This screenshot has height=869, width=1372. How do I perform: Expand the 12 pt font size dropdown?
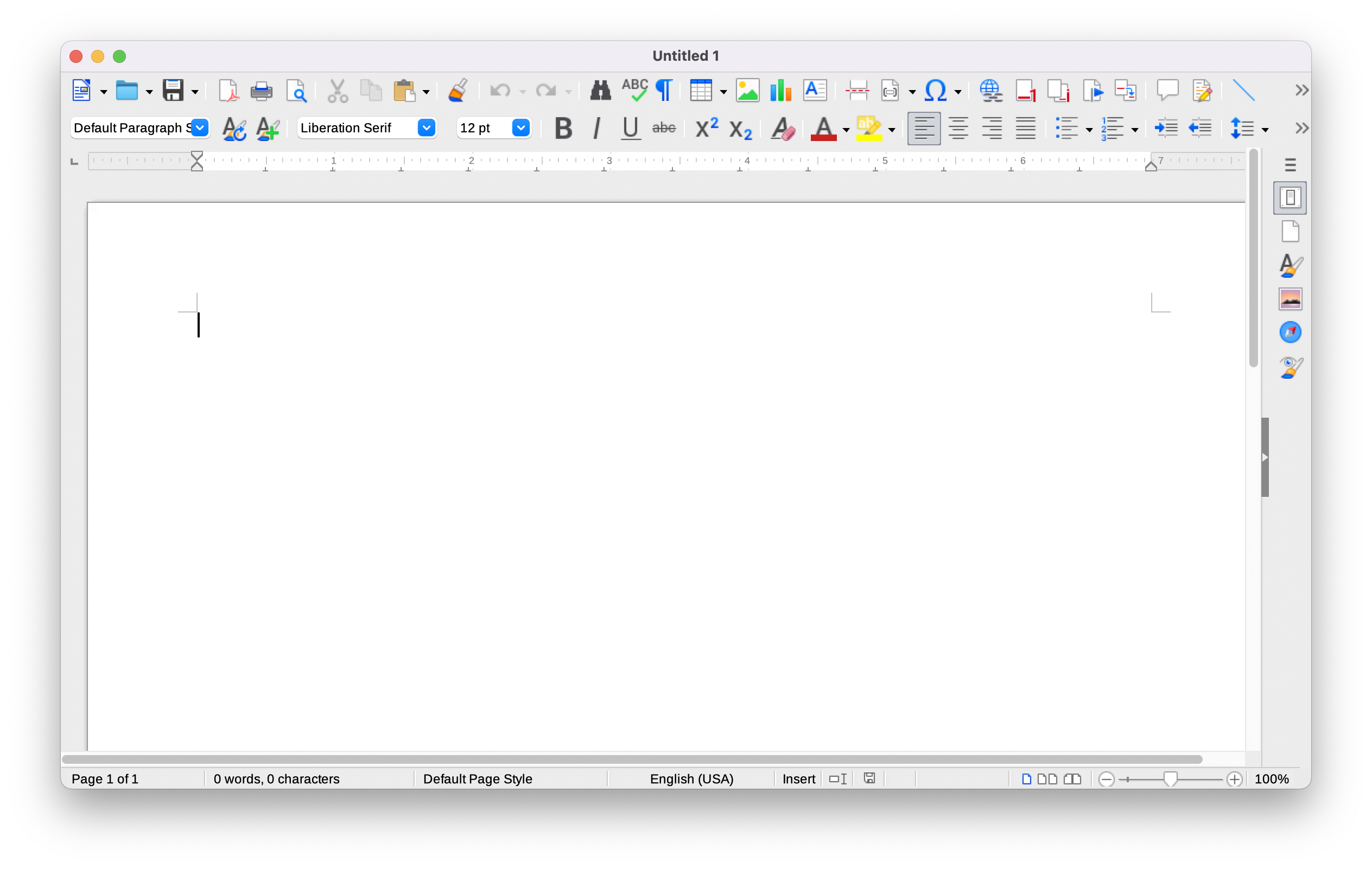click(x=520, y=128)
